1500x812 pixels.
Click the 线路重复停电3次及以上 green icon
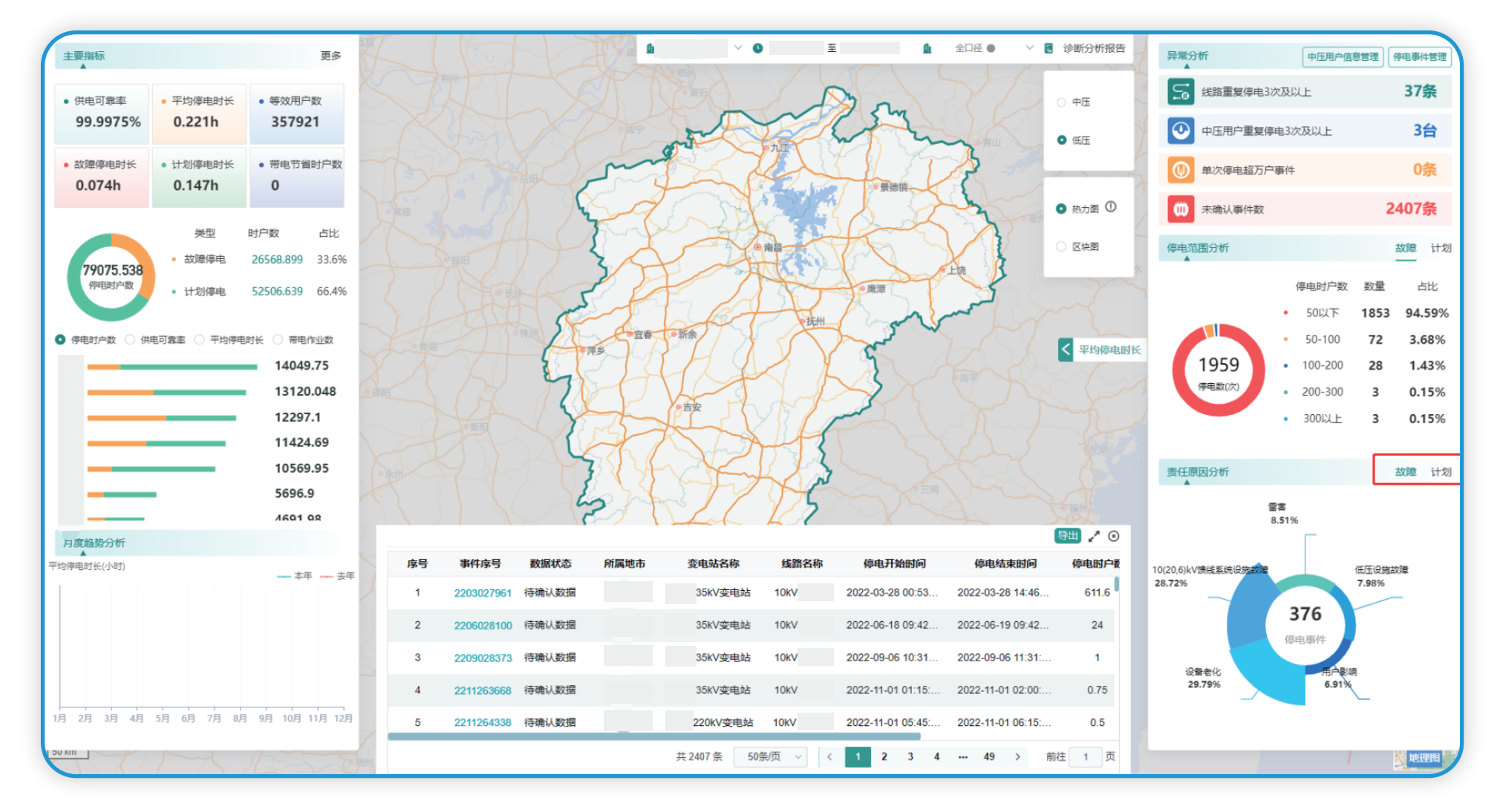click(1180, 92)
